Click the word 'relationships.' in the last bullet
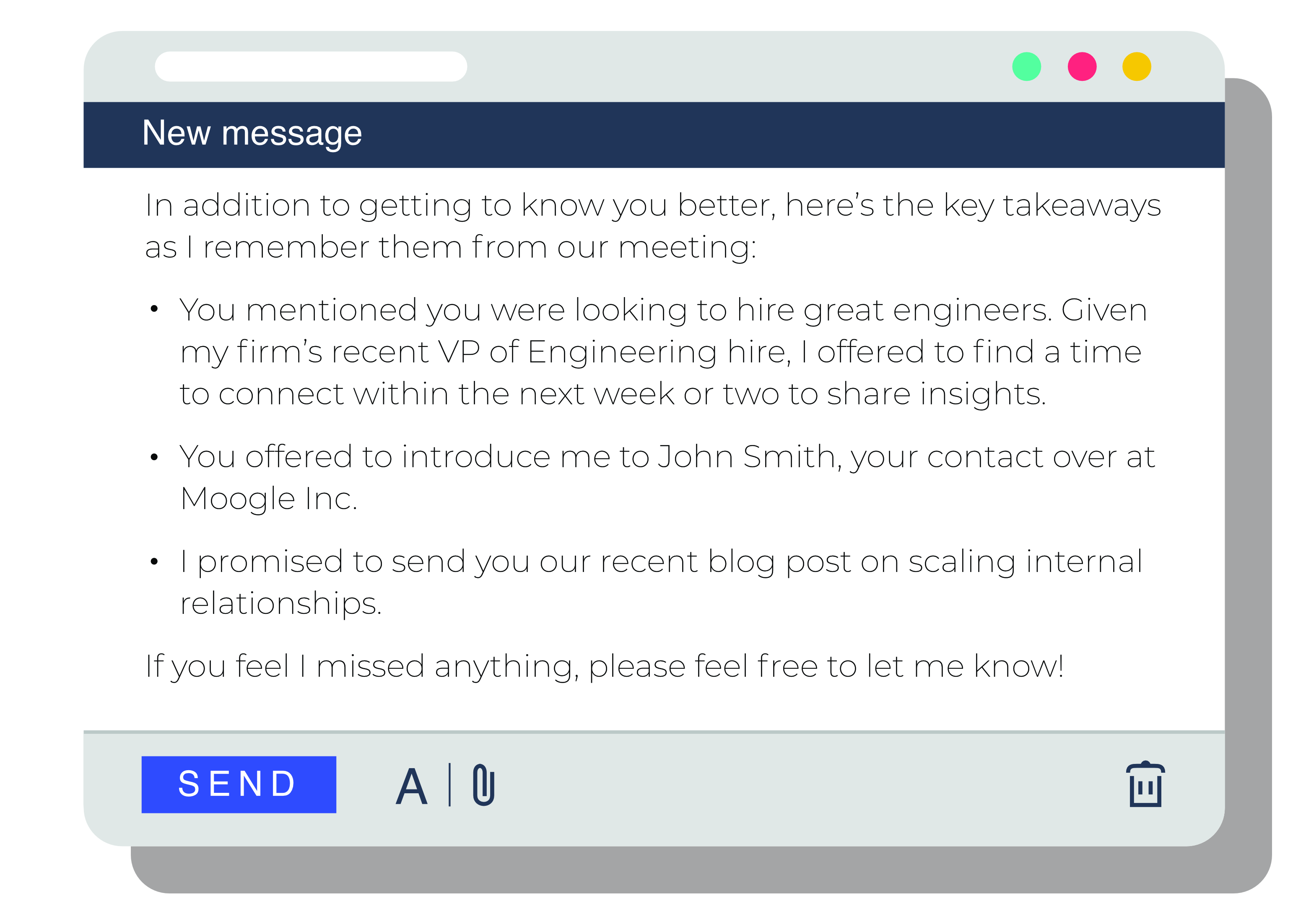The width and height of the screenshot is (1293, 924). tap(280, 604)
